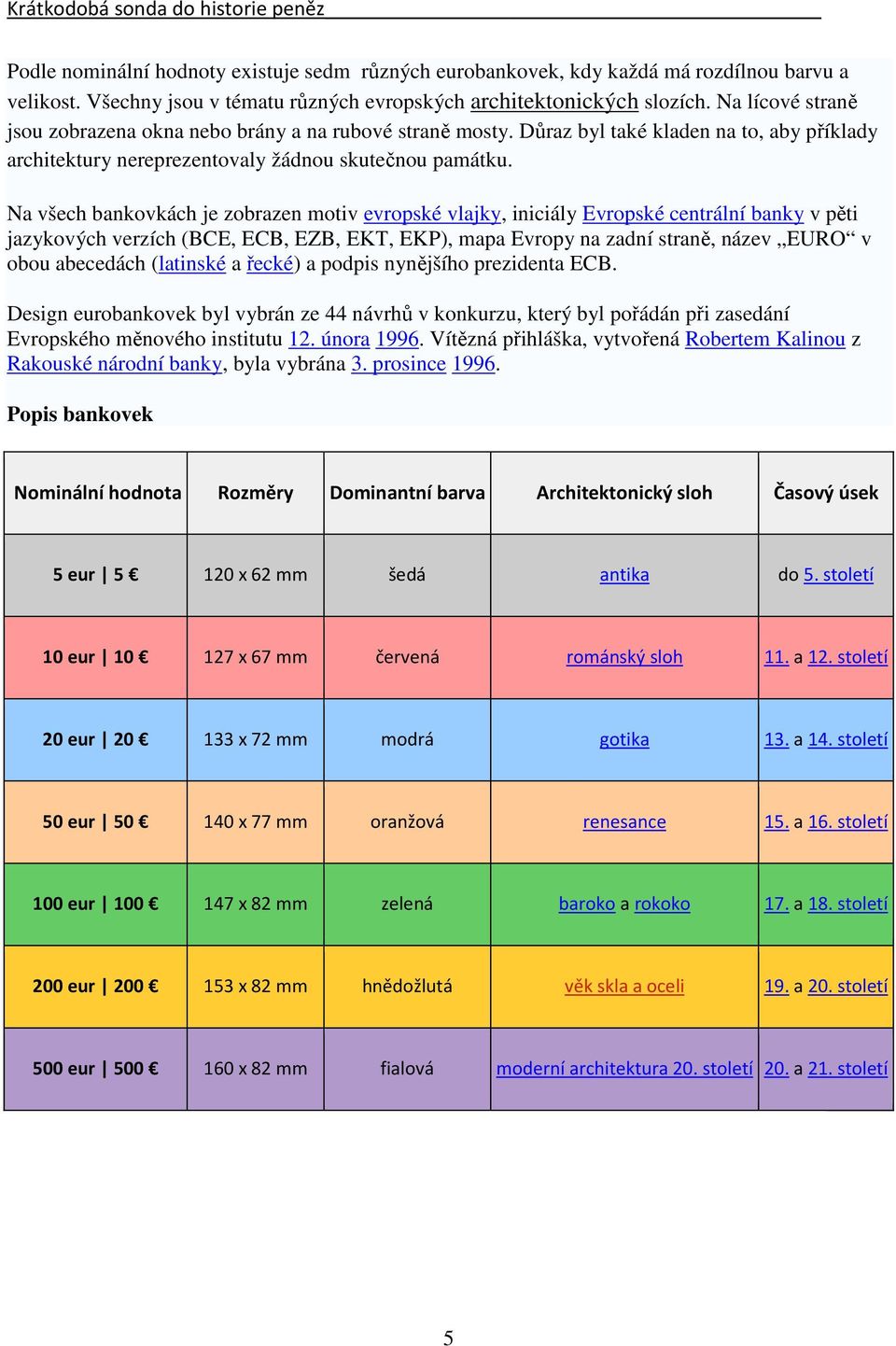Open the 'antika' style link
Image resolution: width=896 pixels, height=1346 pixels.
(x=624, y=575)
